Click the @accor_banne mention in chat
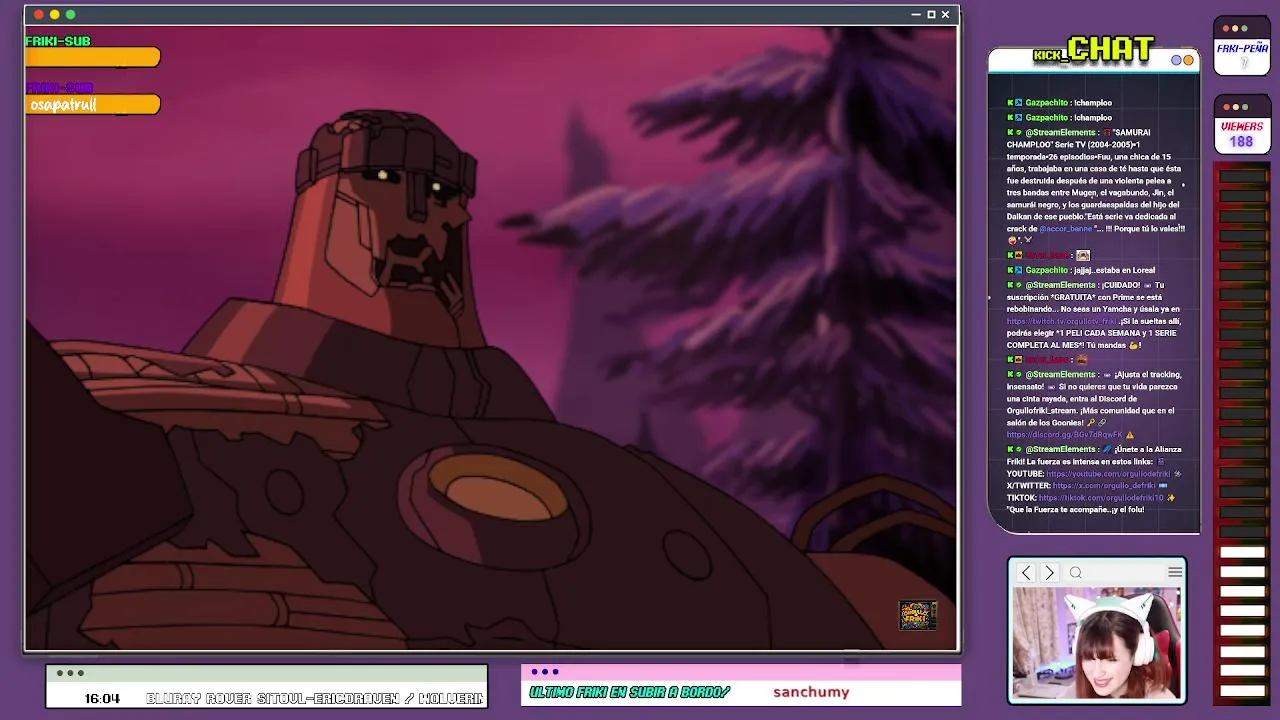 pos(1066,228)
